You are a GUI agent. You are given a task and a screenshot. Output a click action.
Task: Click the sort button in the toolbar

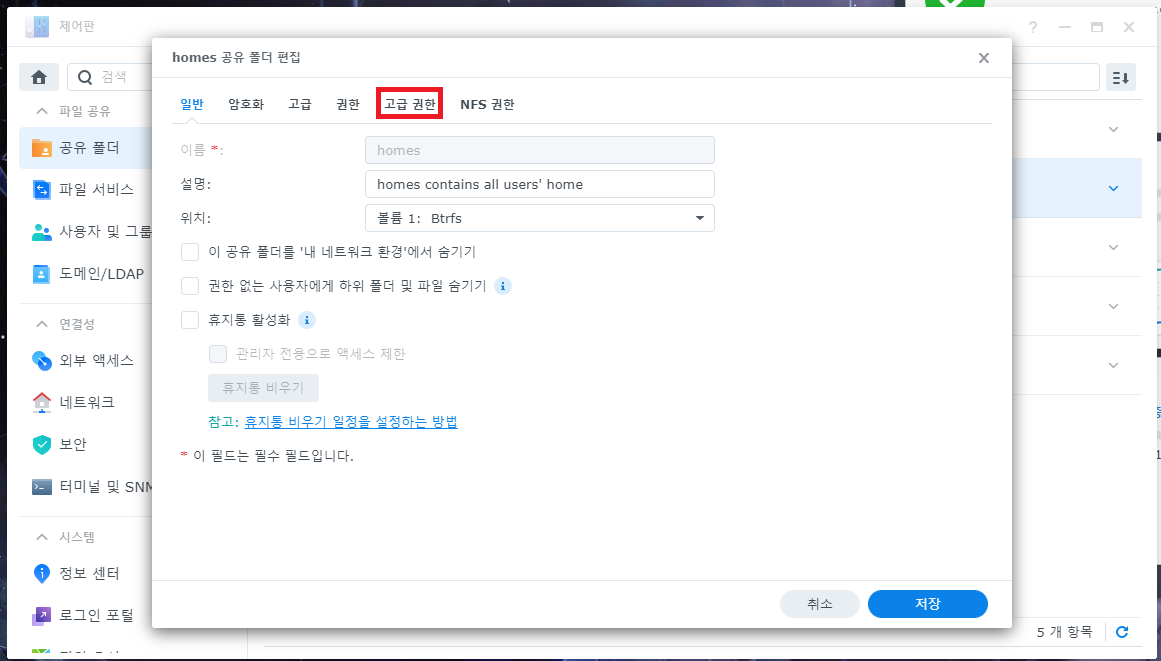(x=1121, y=77)
